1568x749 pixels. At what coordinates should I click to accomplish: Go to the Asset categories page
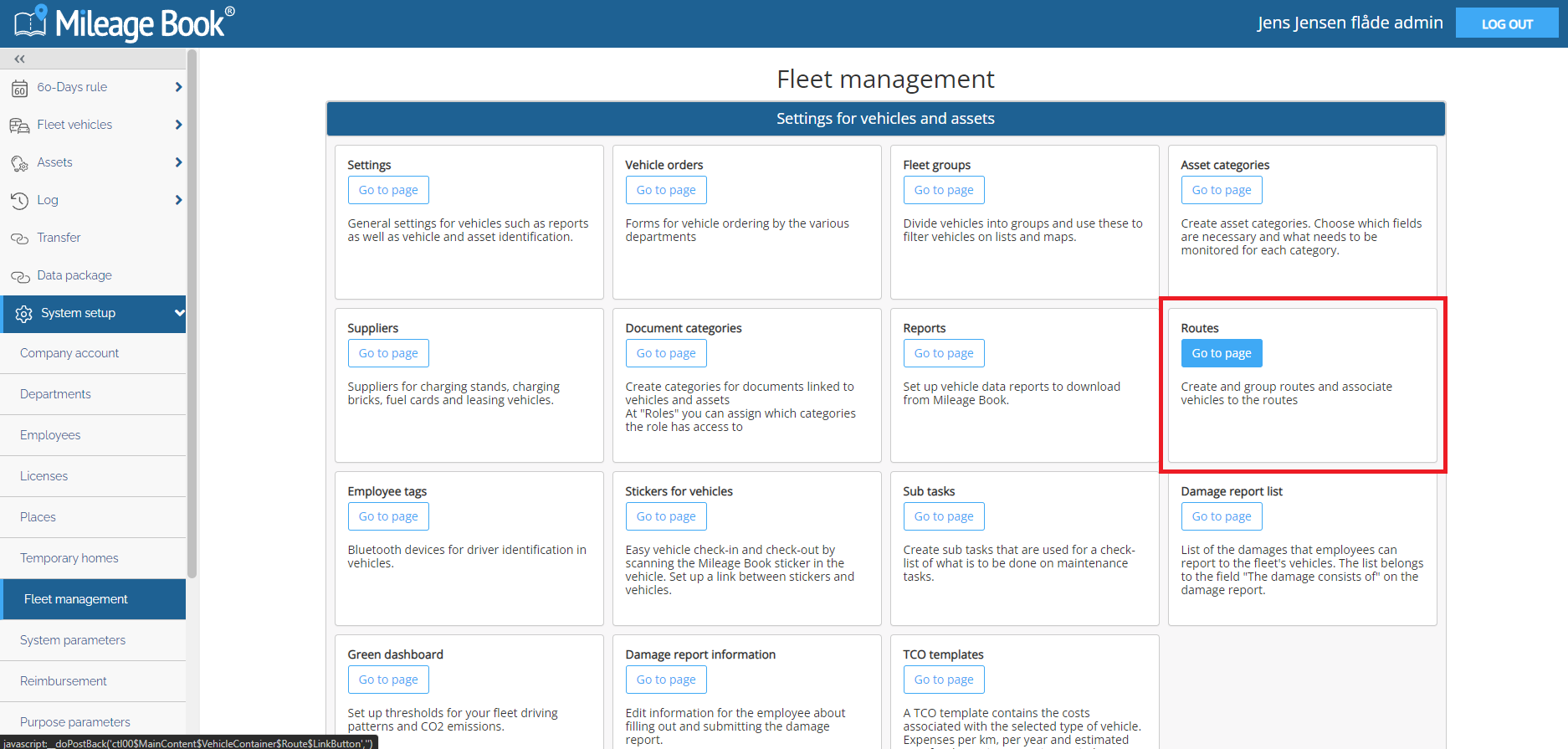pos(1222,190)
